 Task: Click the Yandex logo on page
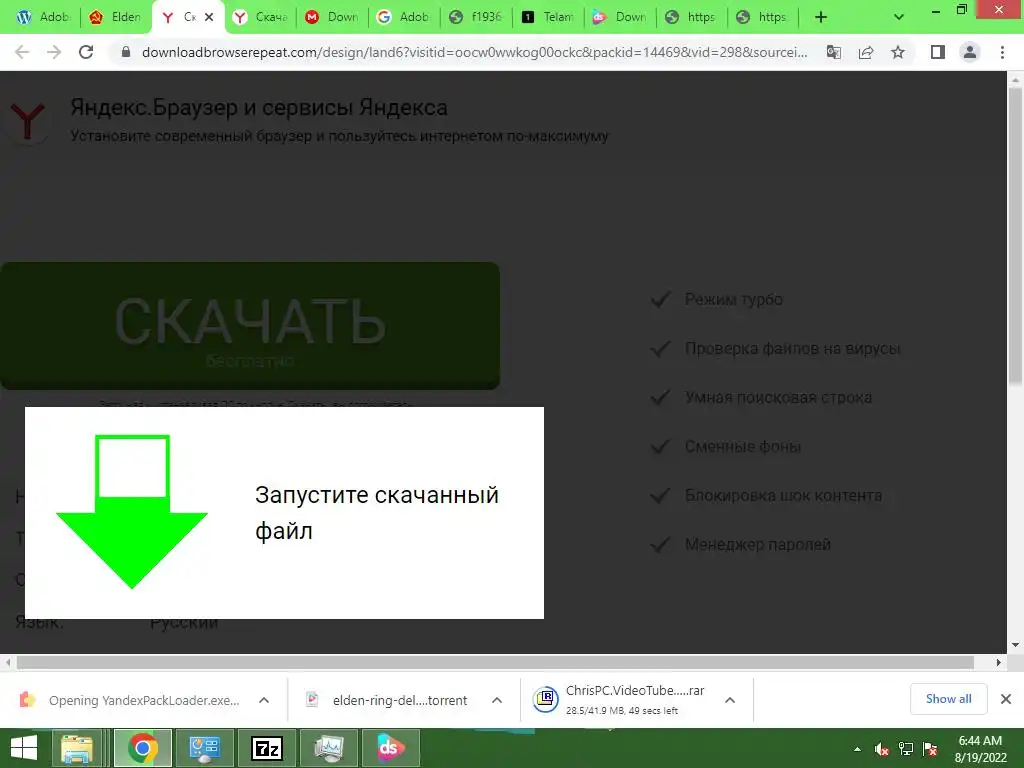[x=27, y=120]
